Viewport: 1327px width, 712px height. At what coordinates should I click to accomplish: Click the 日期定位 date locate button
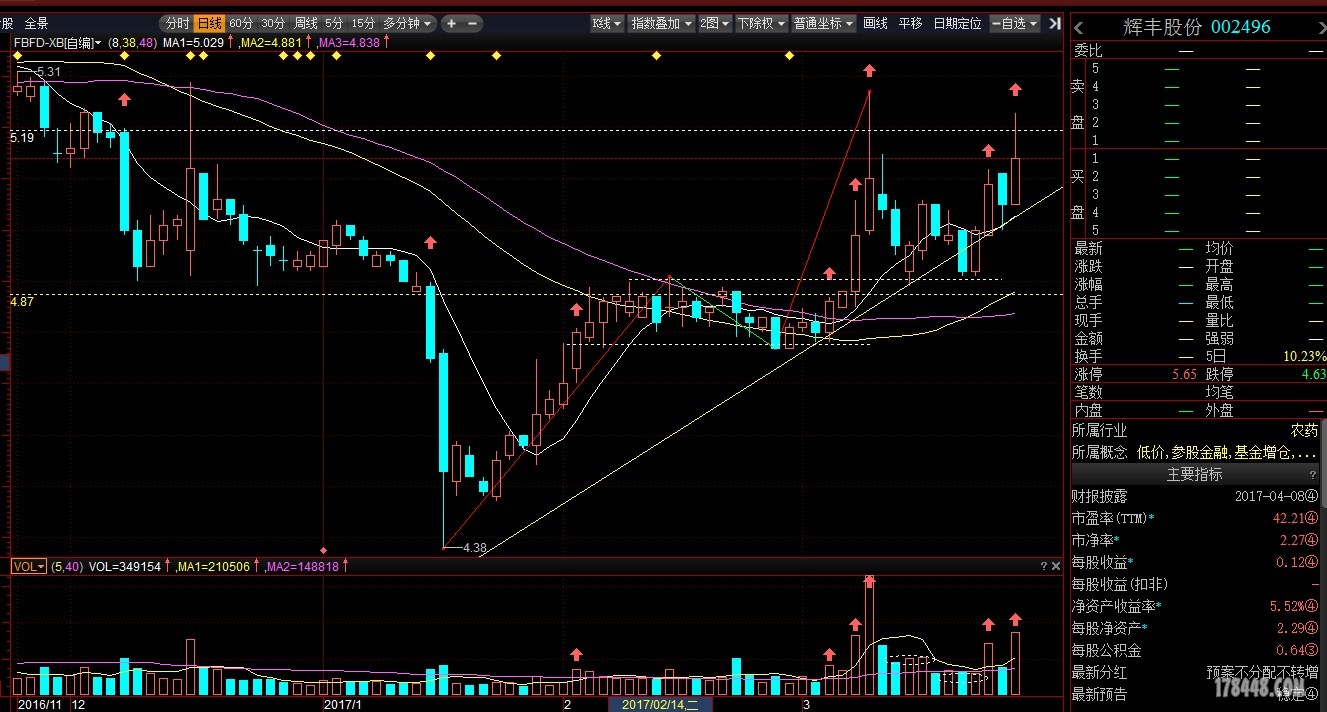pyautogui.click(x=957, y=23)
